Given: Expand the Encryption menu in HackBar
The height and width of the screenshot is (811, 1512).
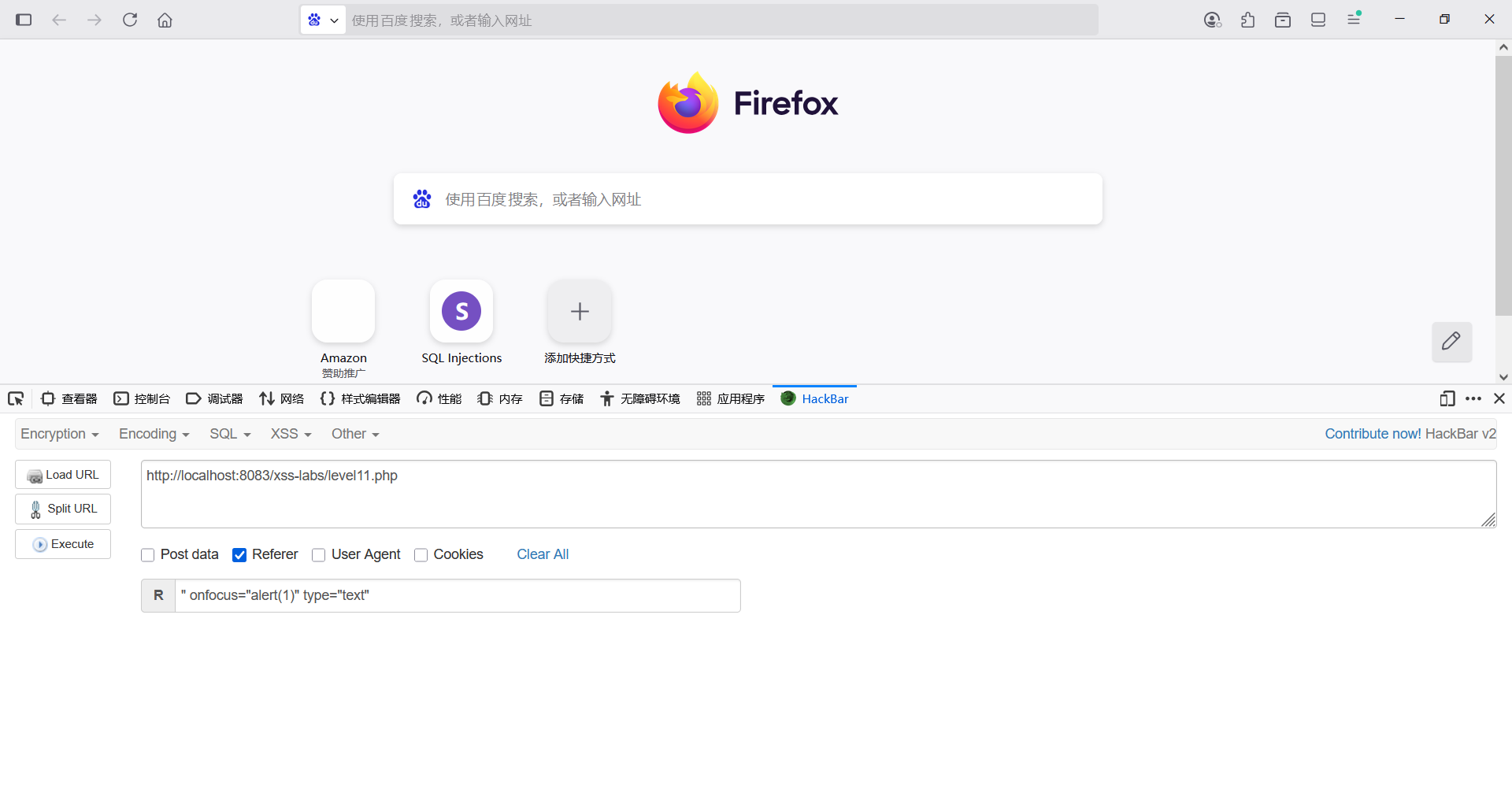Looking at the screenshot, I should click(x=59, y=434).
